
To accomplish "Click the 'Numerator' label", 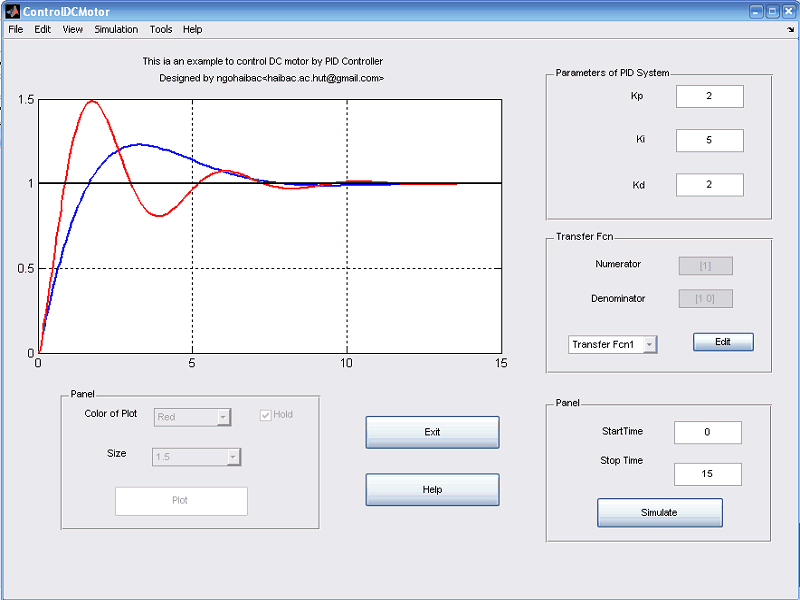I will (618, 264).
